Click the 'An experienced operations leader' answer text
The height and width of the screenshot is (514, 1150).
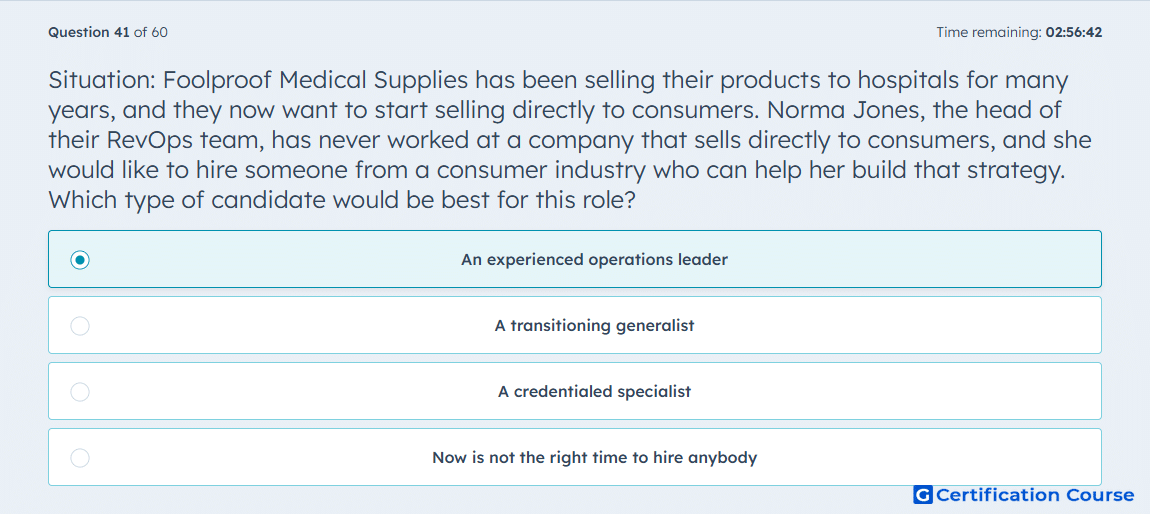tap(594, 260)
